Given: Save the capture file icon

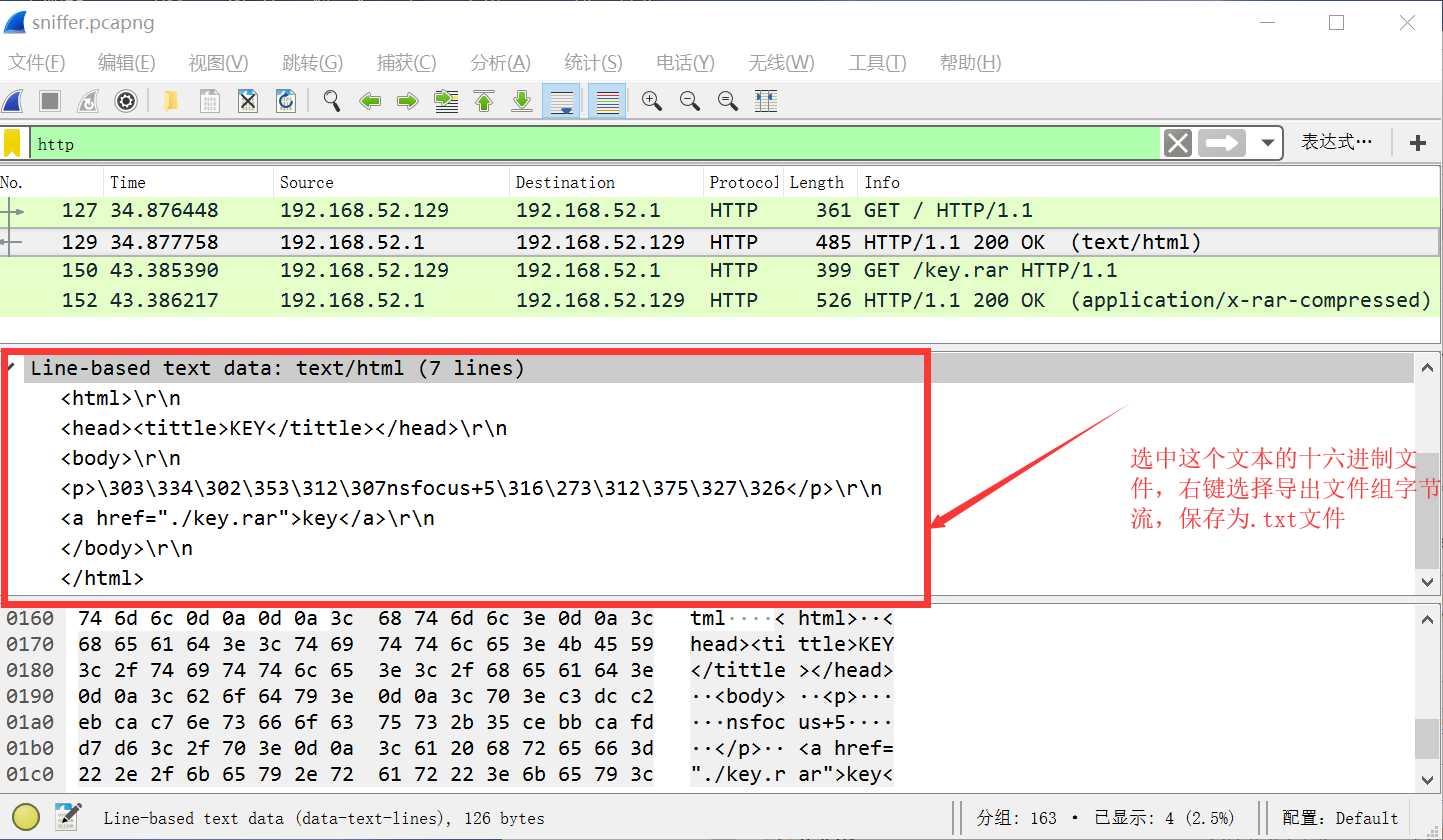Looking at the screenshot, I should pos(210,101).
